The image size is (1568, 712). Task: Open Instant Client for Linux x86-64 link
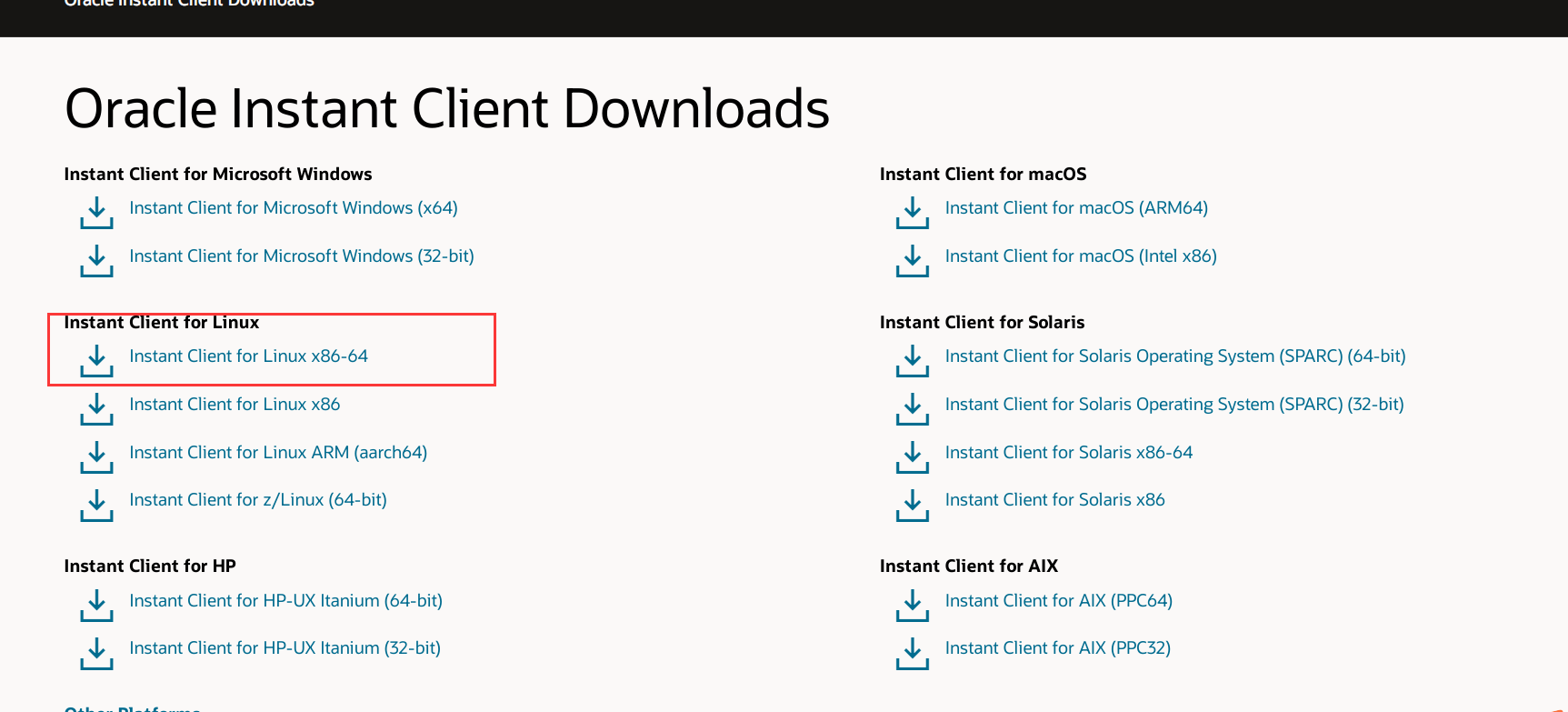point(249,356)
